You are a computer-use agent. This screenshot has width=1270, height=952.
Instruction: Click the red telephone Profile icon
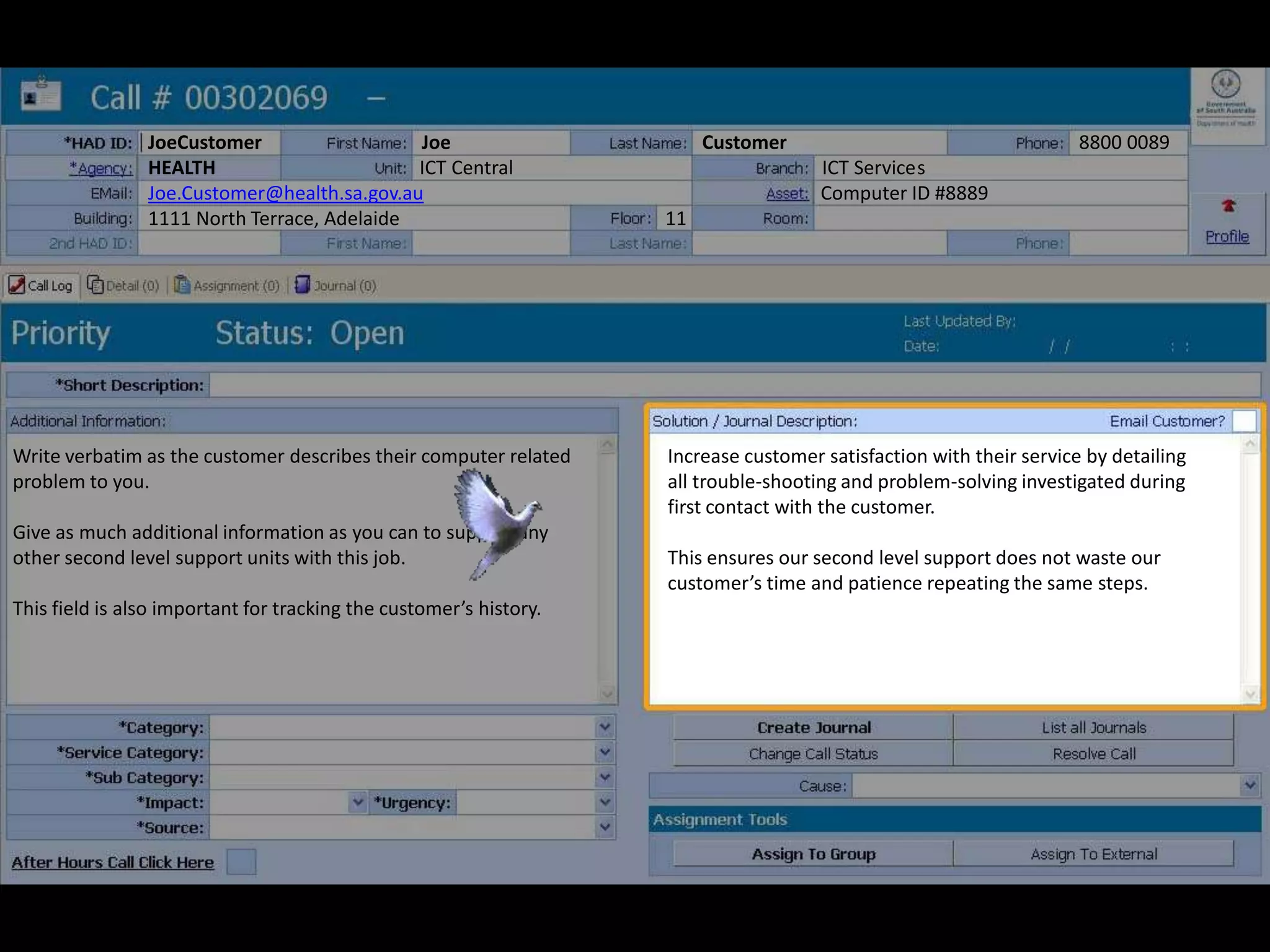1228,206
